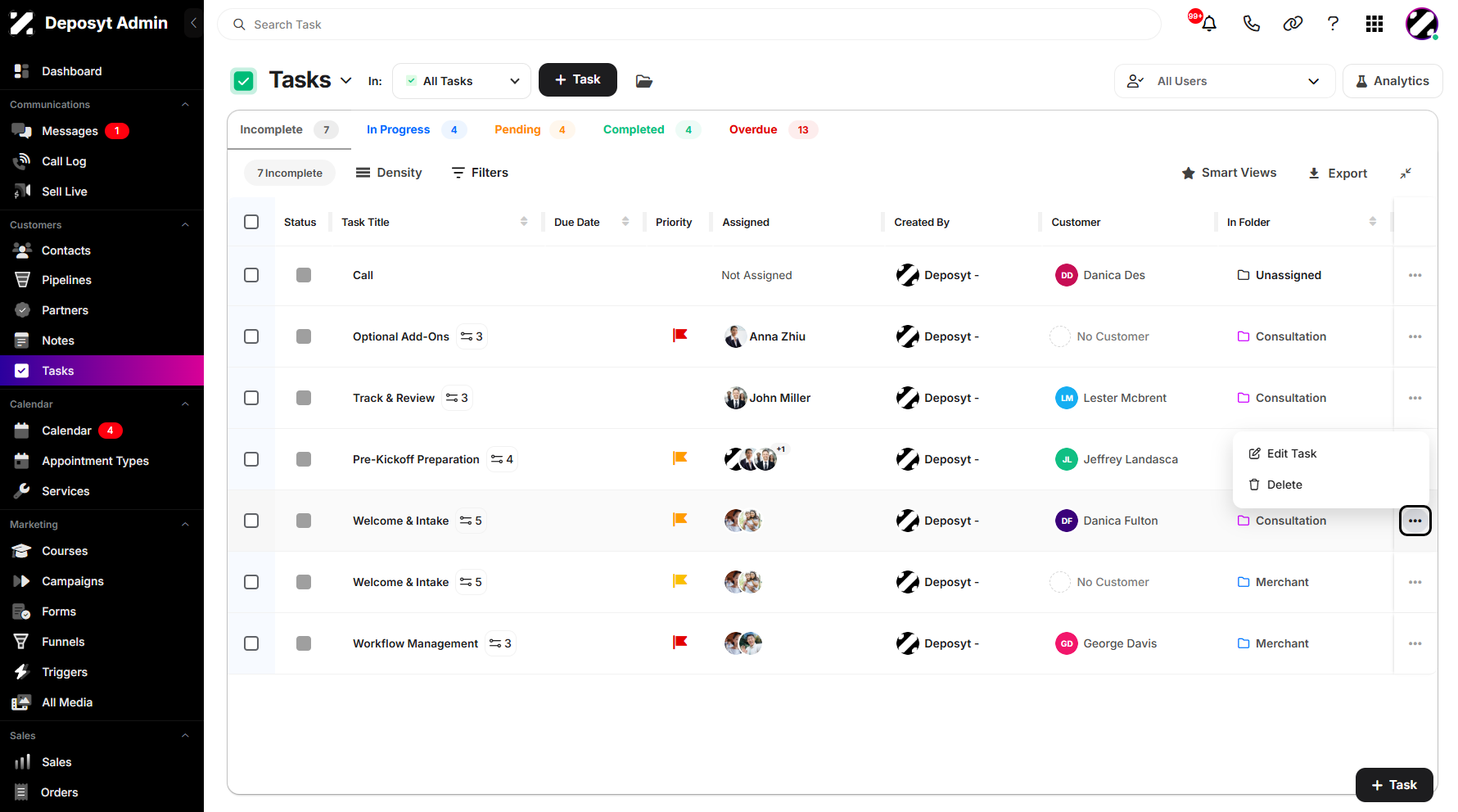Open the All Tasks dropdown
This screenshot has height=812, width=1458.
(x=462, y=81)
